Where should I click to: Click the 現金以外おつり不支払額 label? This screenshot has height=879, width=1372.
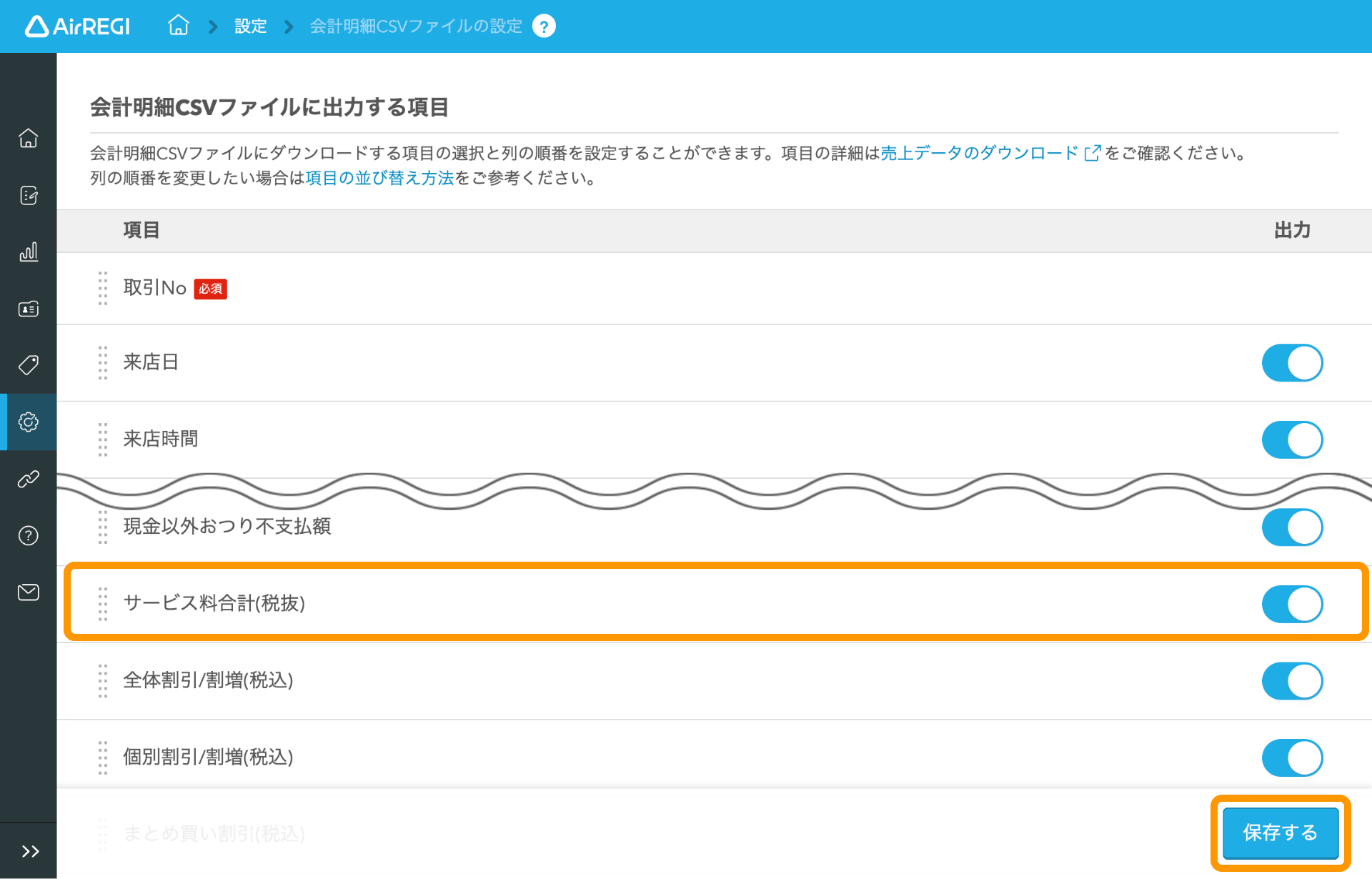(227, 527)
